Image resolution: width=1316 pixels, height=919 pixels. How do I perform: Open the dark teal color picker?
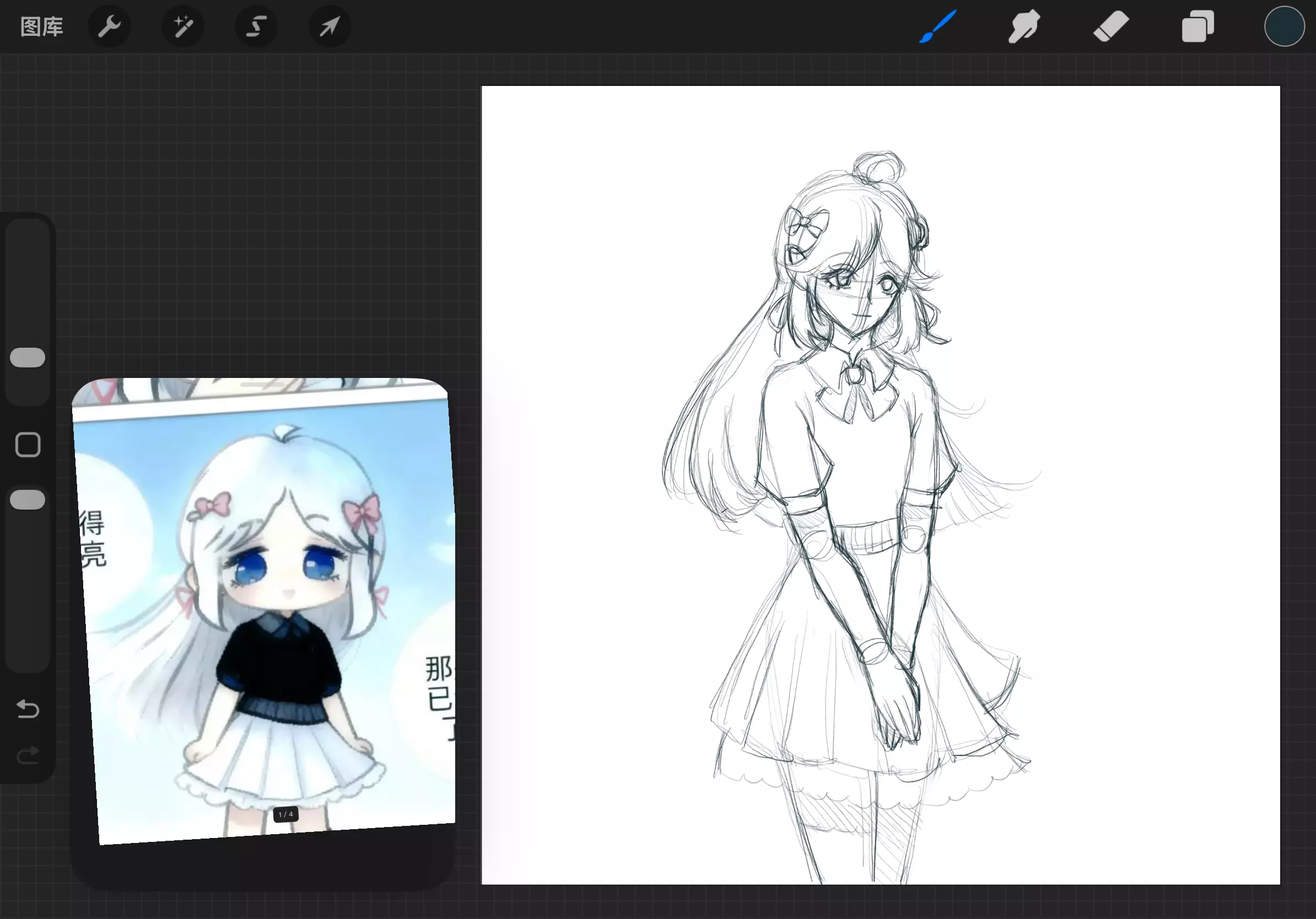click(1284, 26)
